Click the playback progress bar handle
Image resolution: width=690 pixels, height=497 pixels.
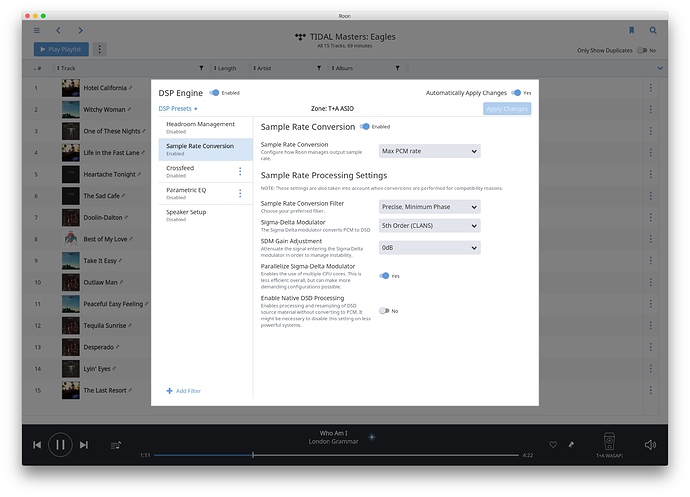pyautogui.click(x=253, y=455)
